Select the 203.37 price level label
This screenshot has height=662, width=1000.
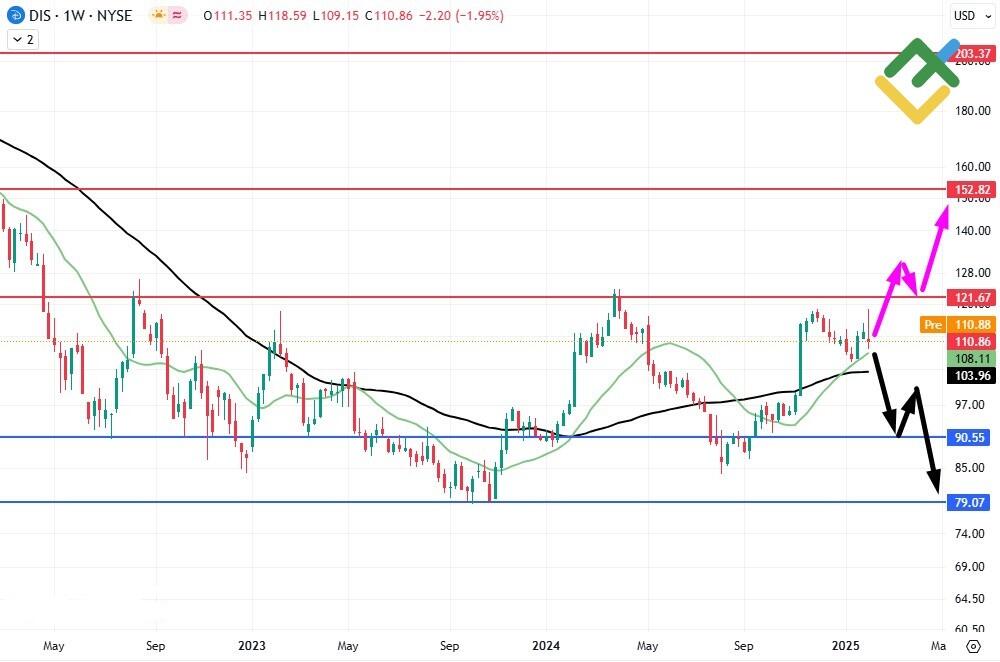pos(972,54)
